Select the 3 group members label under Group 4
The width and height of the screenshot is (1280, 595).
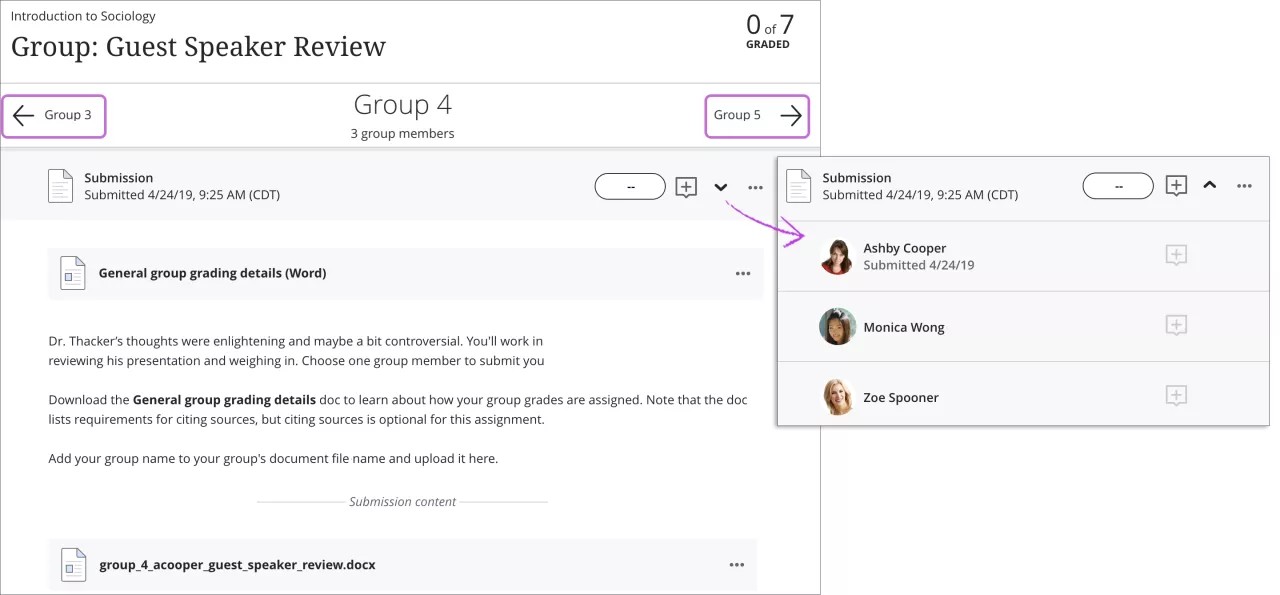402,132
